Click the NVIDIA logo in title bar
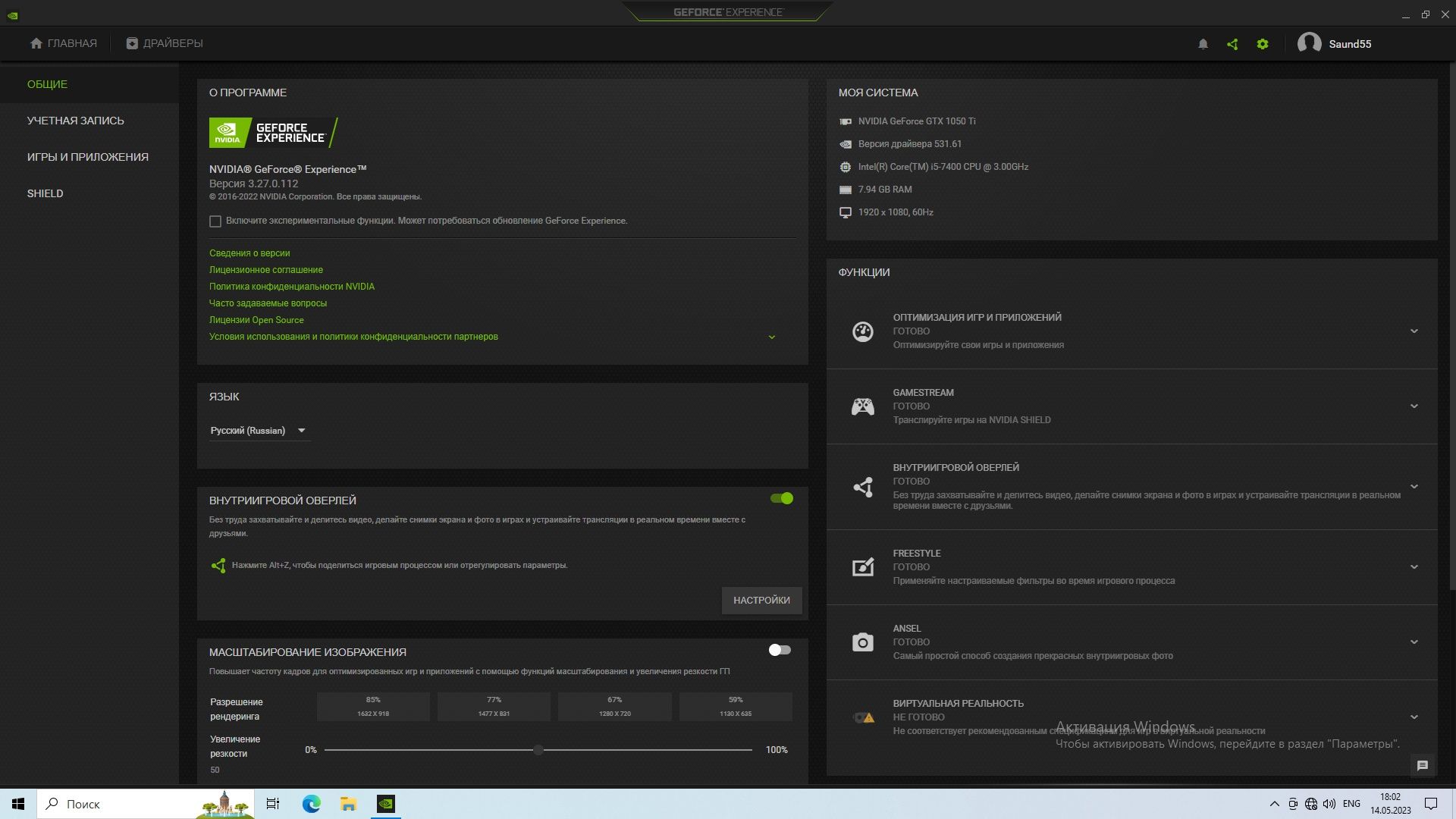 pos(13,14)
